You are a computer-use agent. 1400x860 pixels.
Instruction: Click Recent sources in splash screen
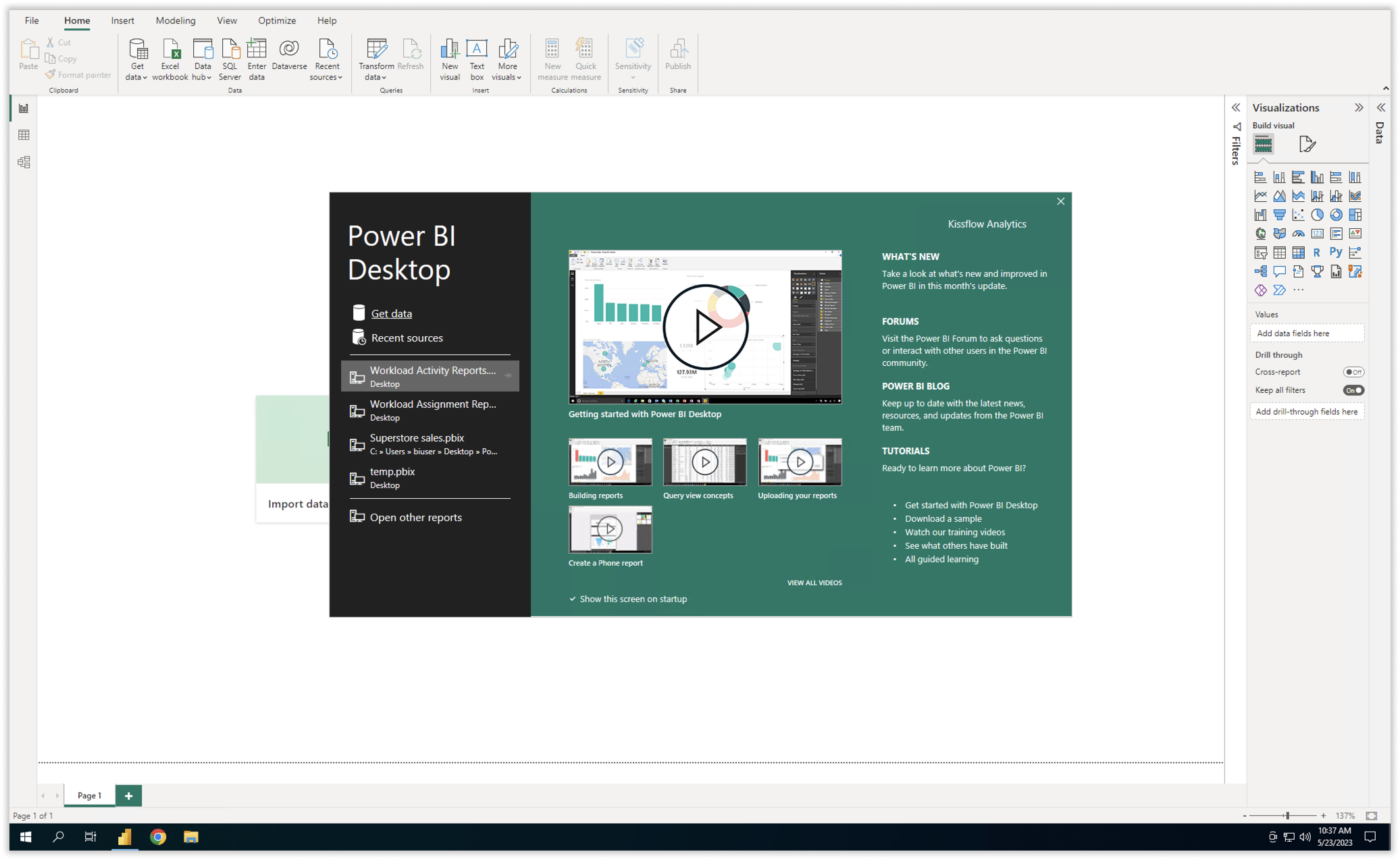click(x=407, y=338)
